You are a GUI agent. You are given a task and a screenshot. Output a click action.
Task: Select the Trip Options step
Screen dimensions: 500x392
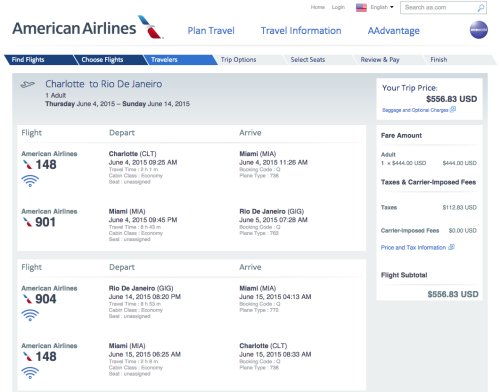tap(238, 60)
